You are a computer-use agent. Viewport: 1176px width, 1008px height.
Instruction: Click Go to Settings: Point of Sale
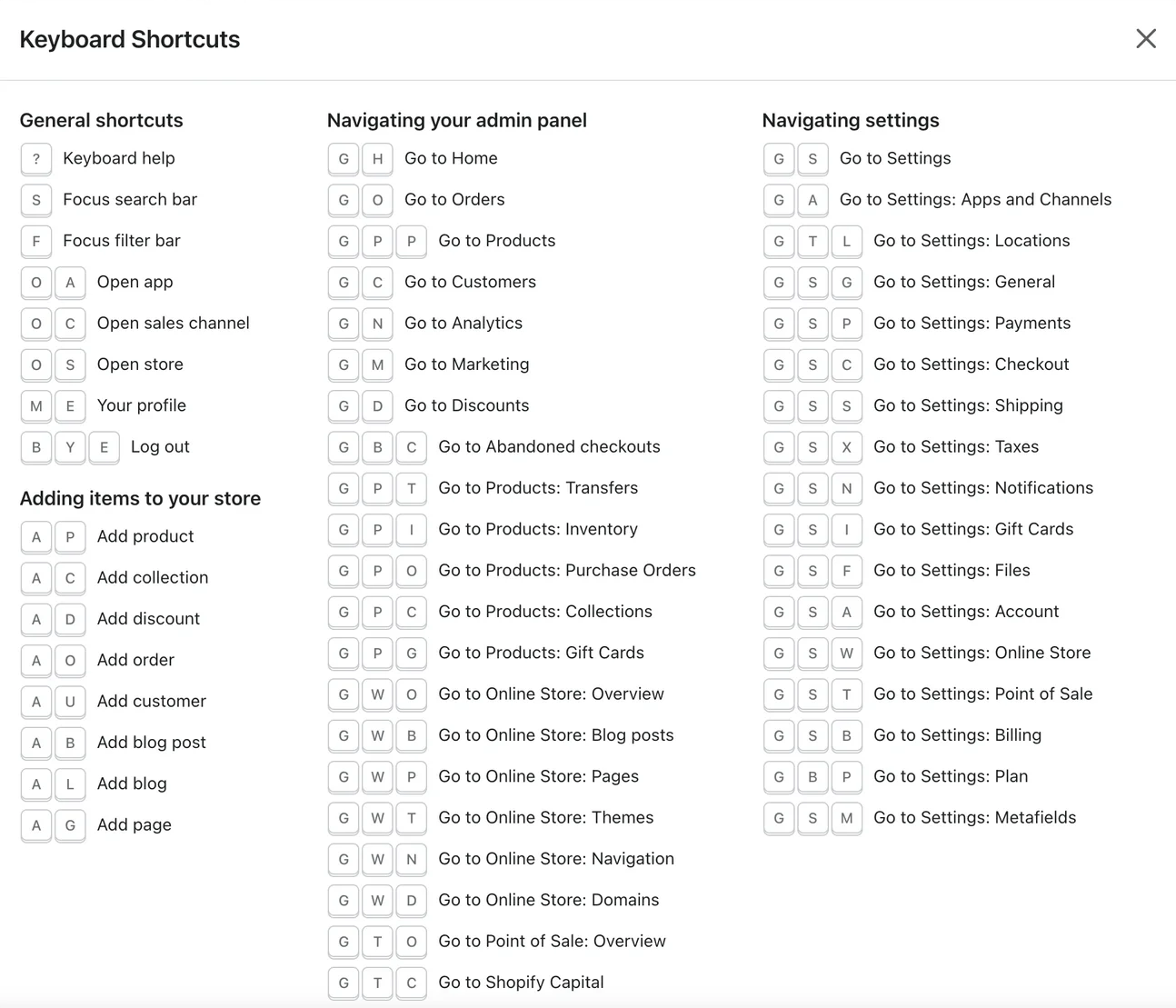click(x=982, y=694)
